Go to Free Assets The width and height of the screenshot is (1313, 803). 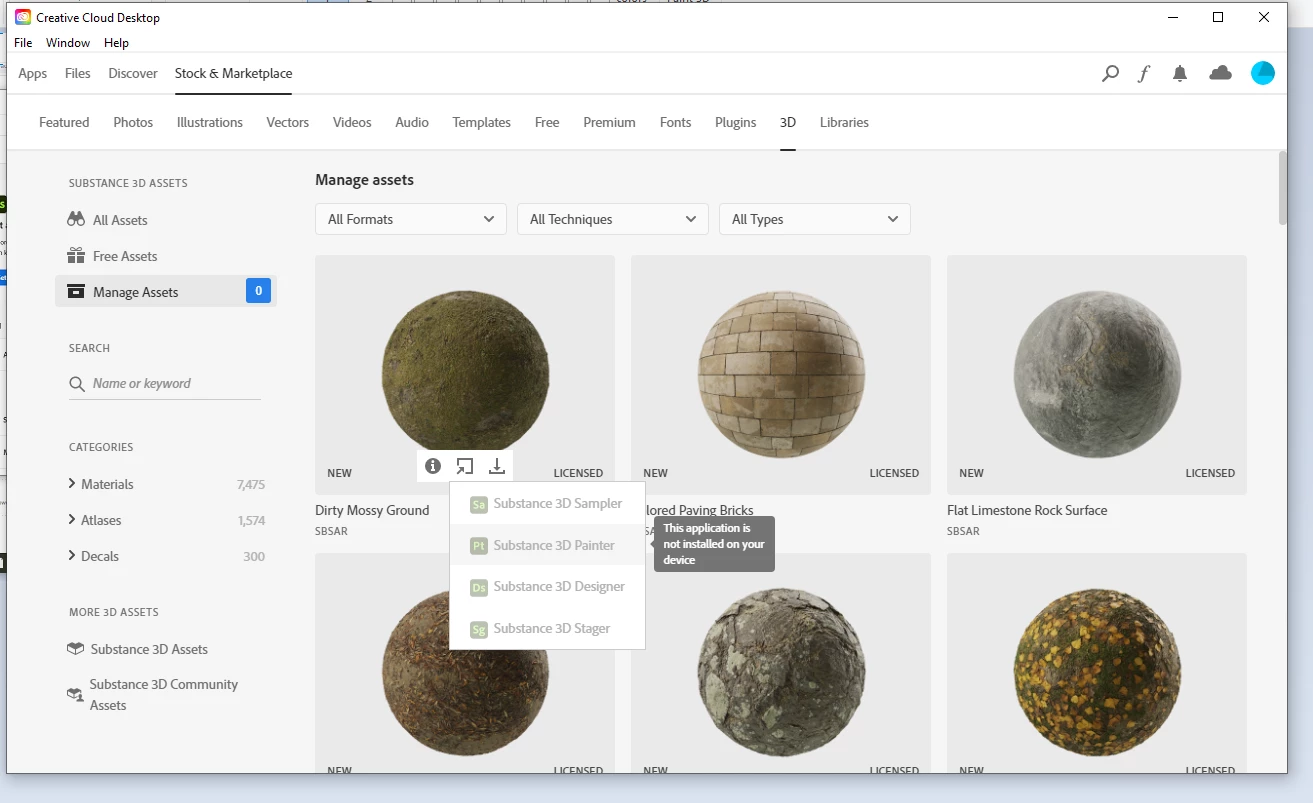[x=125, y=256]
